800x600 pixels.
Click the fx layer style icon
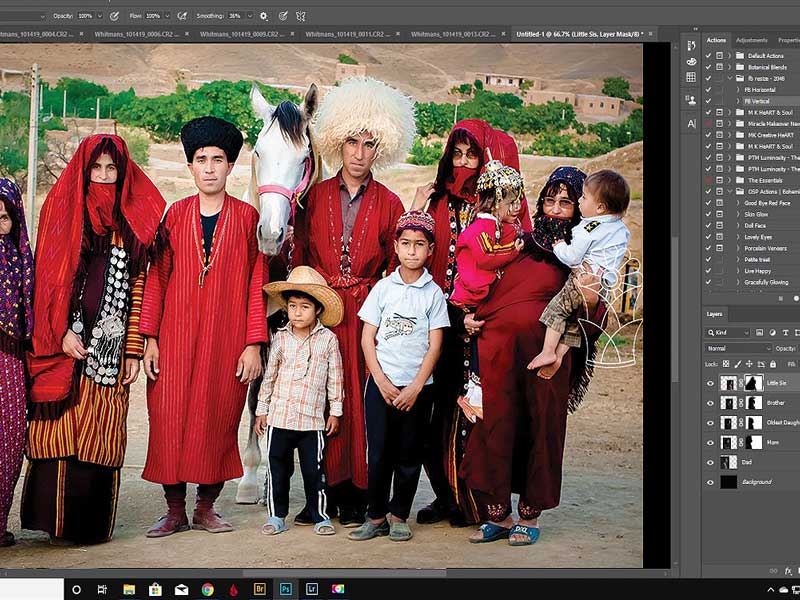point(788,571)
